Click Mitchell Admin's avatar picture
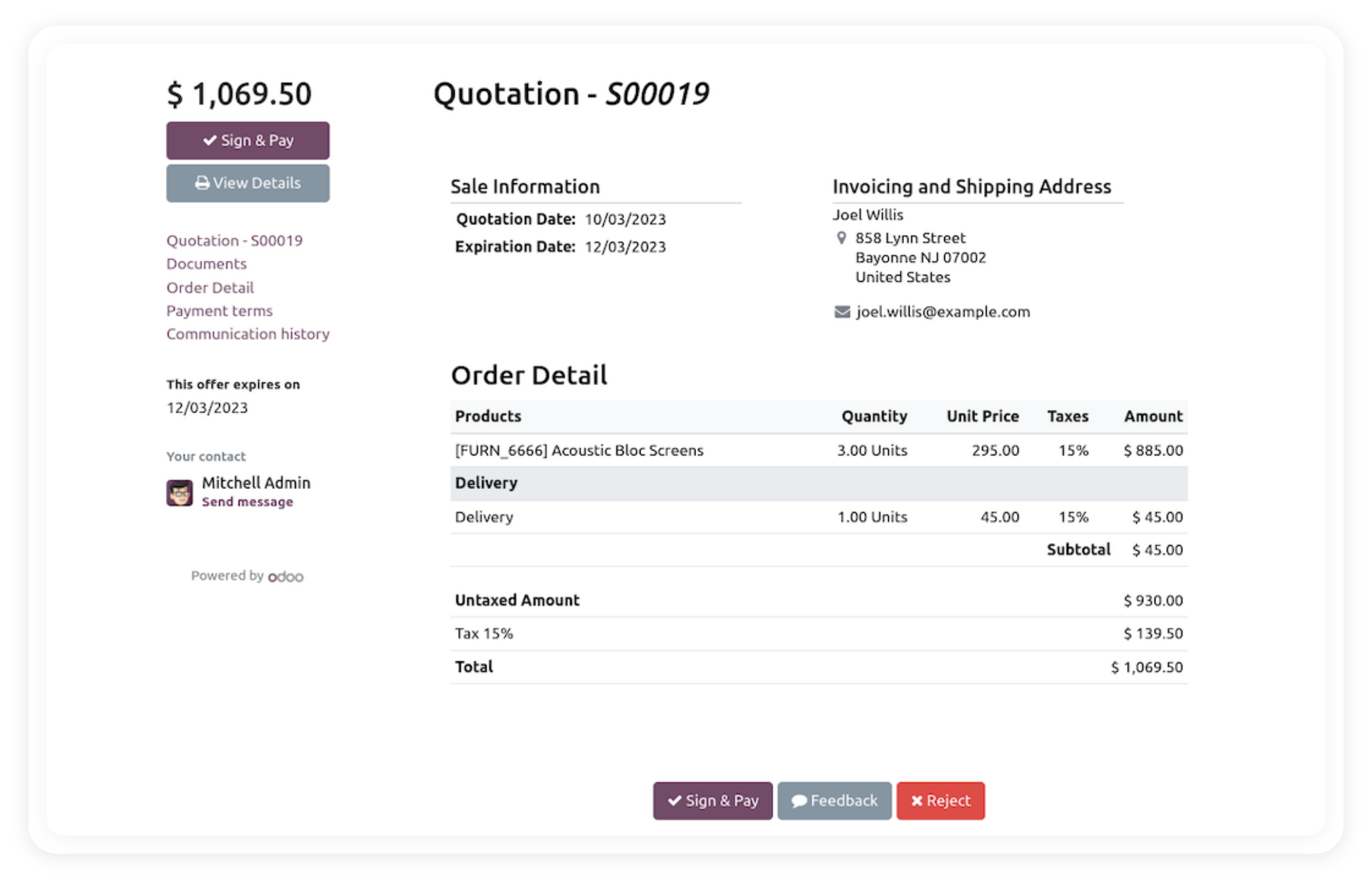Viewport: 1372px width, 885px height. coord(179,493)
